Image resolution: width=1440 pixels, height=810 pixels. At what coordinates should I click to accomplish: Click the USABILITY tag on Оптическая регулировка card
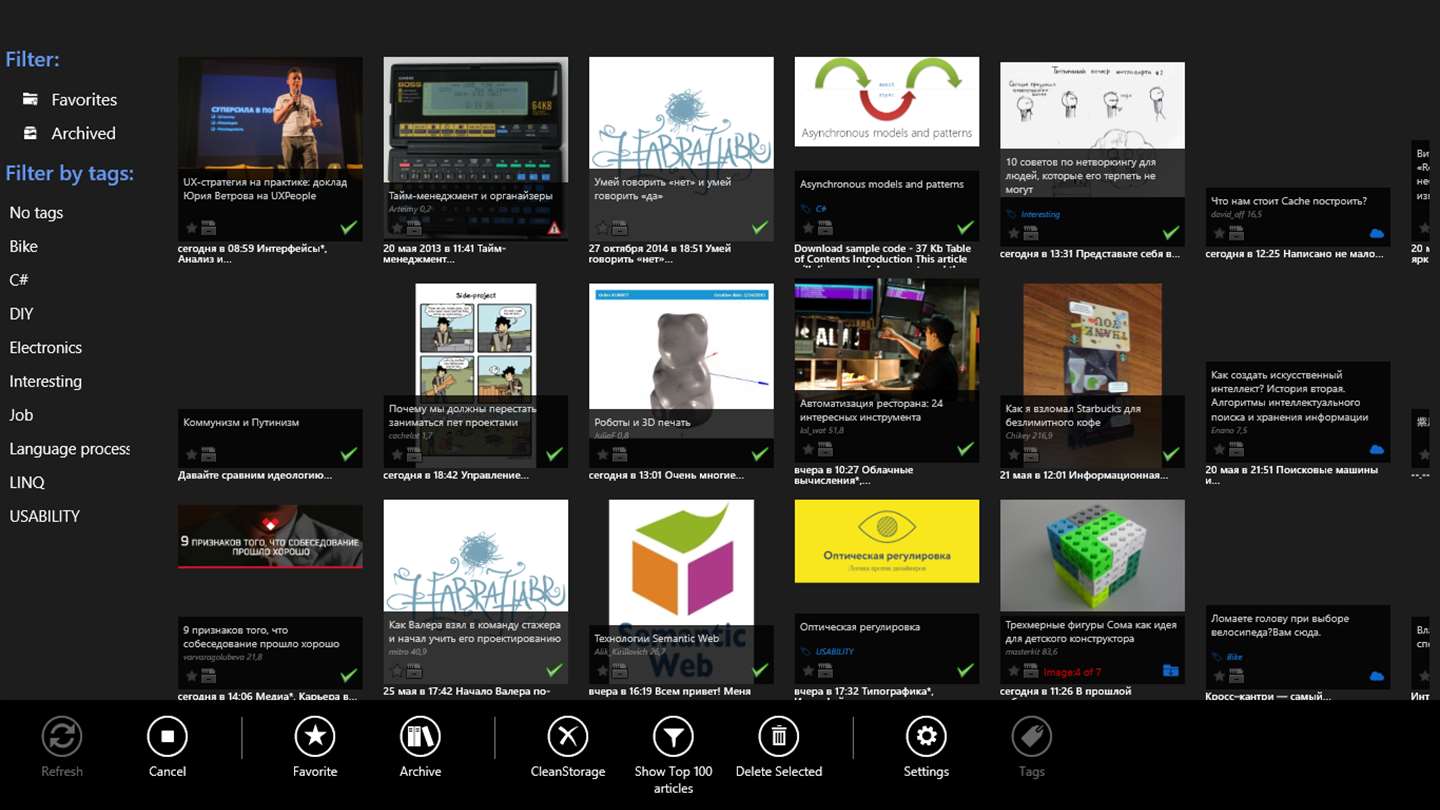click(835, 652)
